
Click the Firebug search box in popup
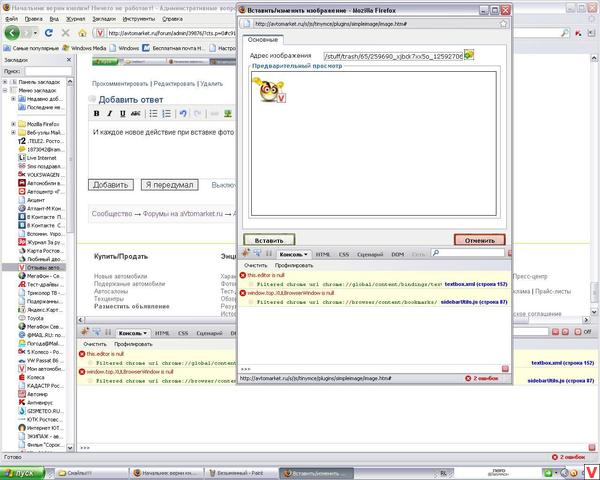click(x=467, y=253)
